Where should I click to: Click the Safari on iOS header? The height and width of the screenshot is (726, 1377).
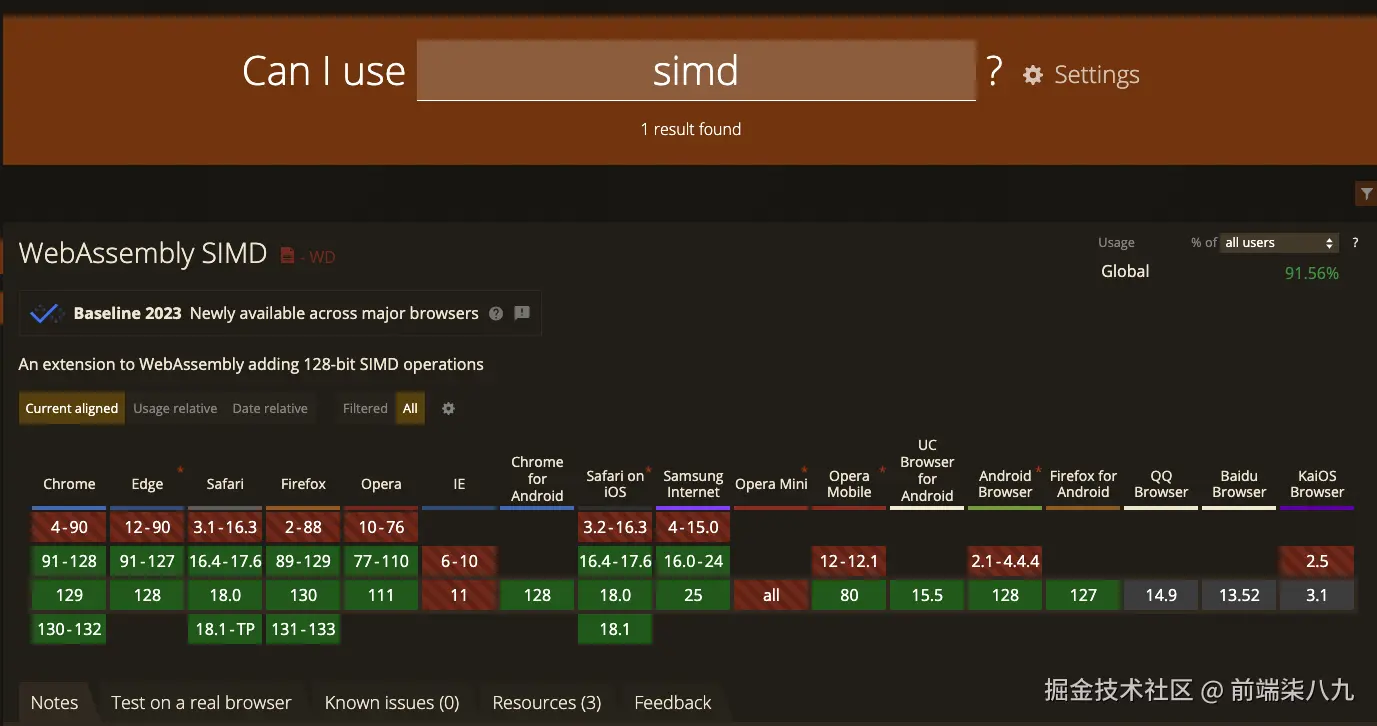tap(615, 484)
